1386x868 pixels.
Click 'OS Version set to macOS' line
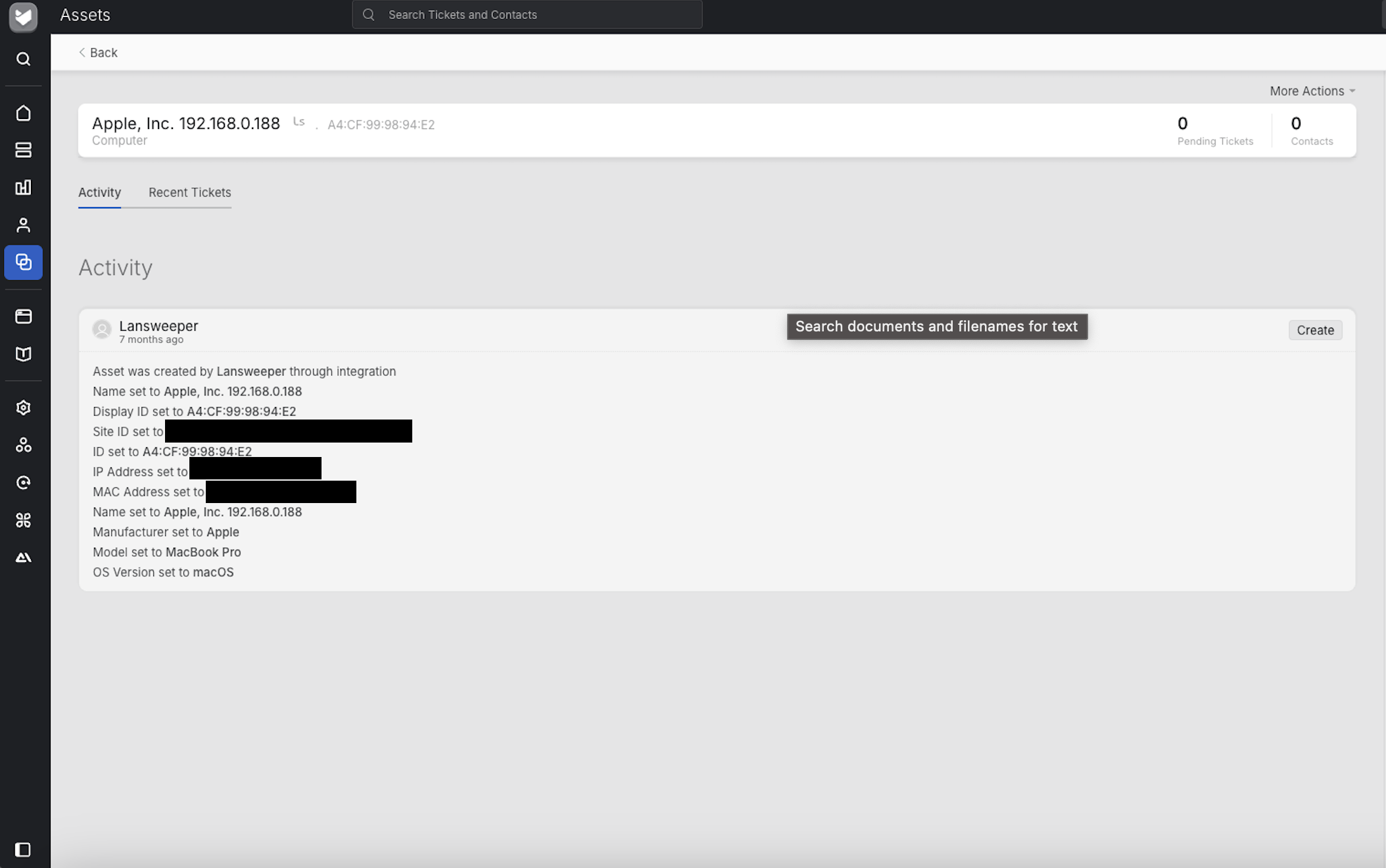pyautogui.click(x=163, y=572)
